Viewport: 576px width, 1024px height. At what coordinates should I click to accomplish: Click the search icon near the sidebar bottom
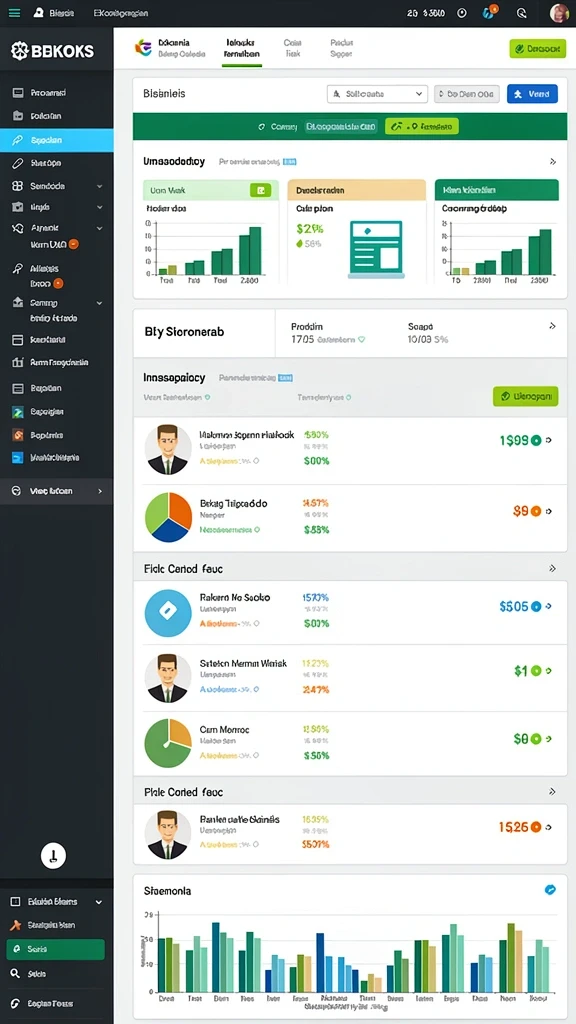coord(16,973)
